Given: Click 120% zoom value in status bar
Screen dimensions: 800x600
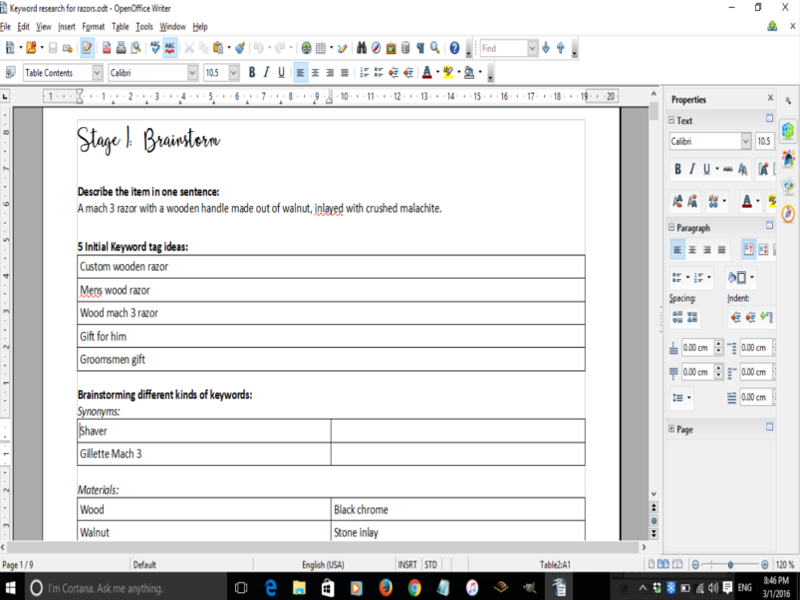Looking at the screenshot, I should pyautogui.click(x=785, y=564).
